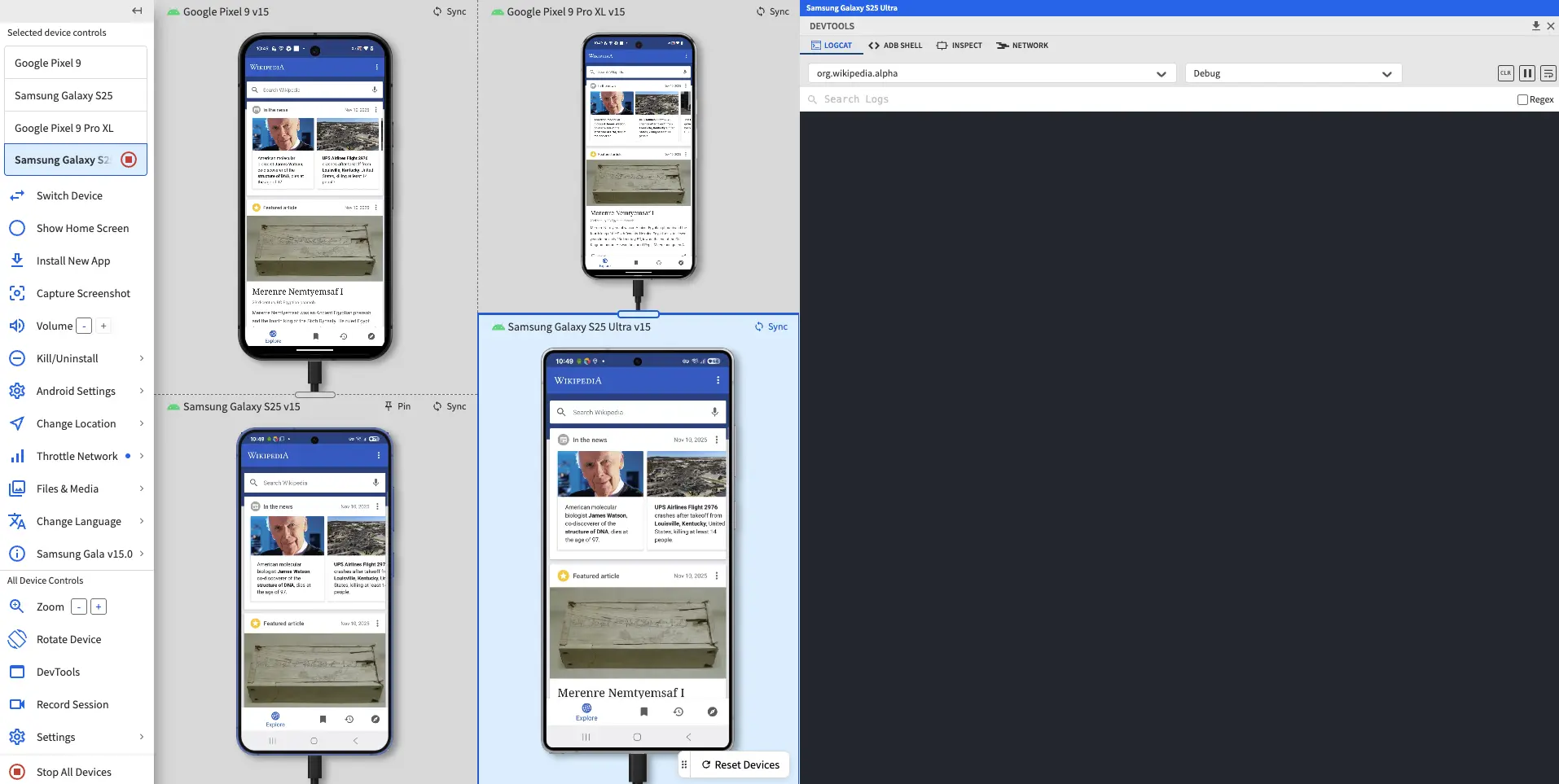Viewport: 1559px width, 784px height.
Task: Pause logcat output with the pause icon
Action: (1526, 72)
